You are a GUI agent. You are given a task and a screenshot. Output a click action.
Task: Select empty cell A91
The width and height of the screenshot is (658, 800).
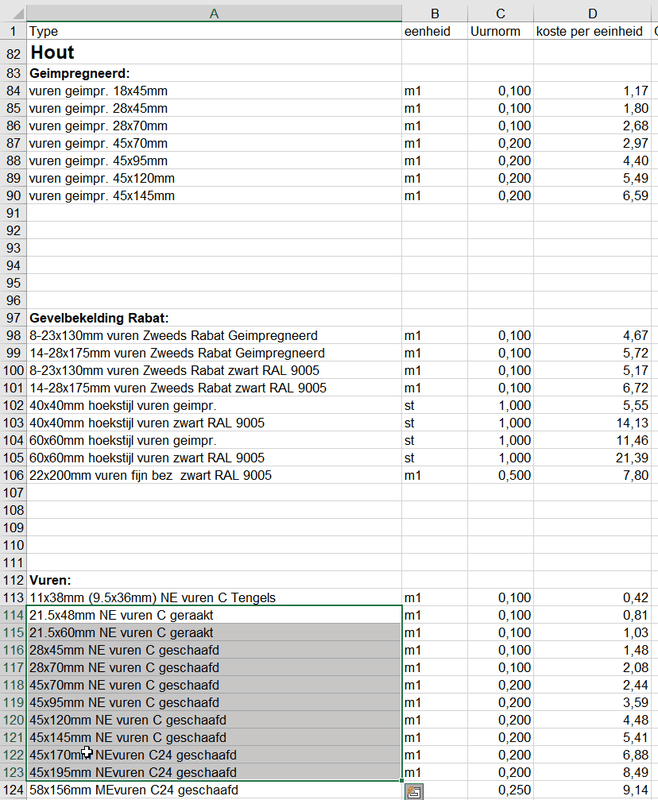[x=214, y=213]
